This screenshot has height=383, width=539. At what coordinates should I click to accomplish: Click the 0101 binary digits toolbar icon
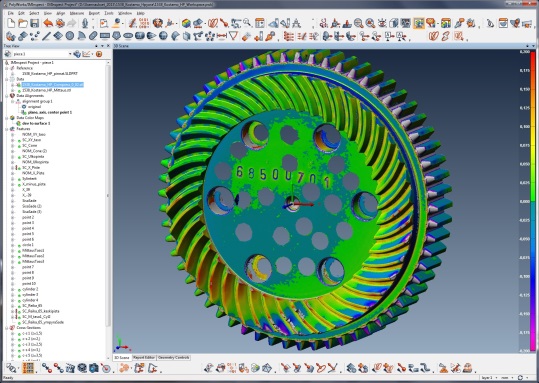click(x=144, y=23)
